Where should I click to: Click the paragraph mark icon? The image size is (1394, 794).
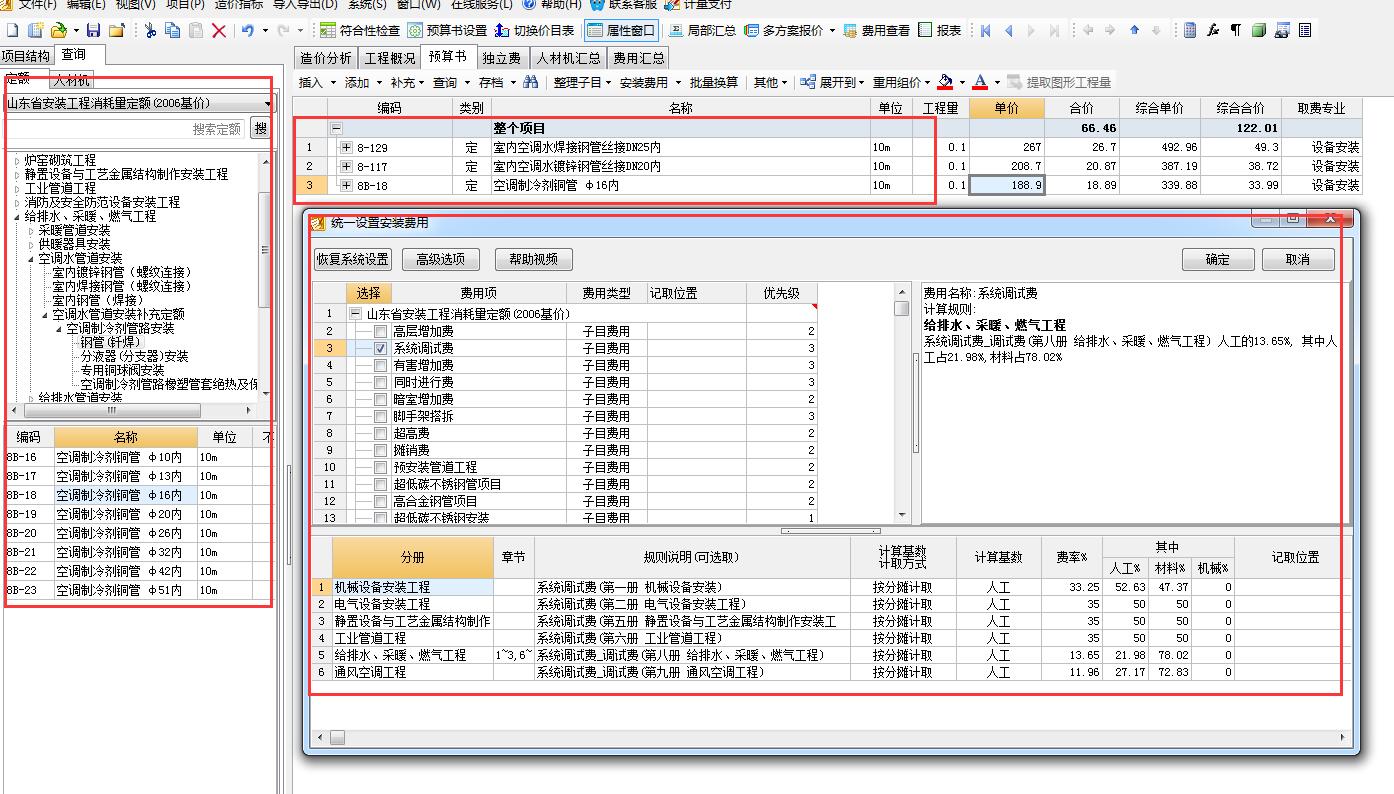click(1236, 31)
